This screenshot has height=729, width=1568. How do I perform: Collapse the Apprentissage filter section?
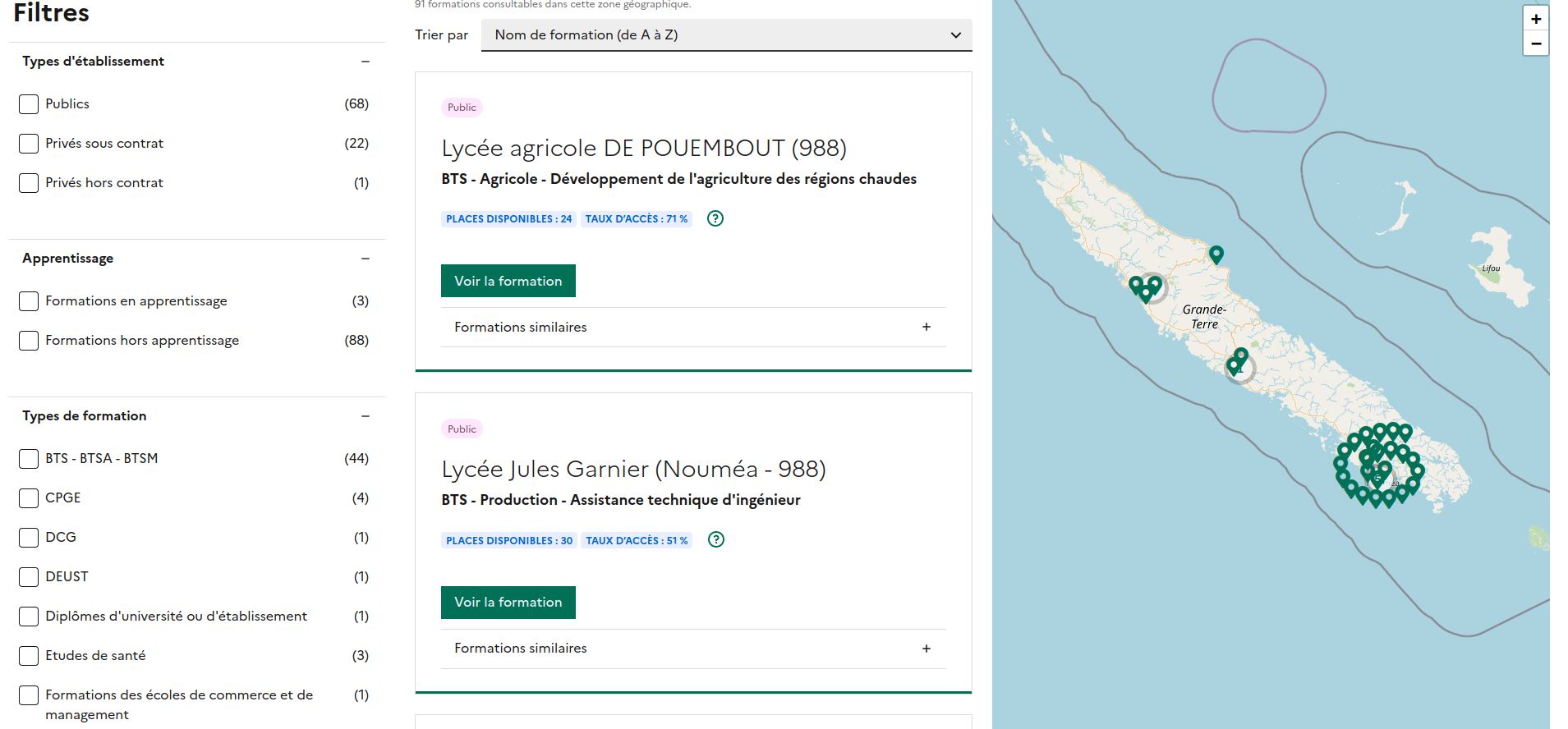pyautogui.click(x=366, y=259)
